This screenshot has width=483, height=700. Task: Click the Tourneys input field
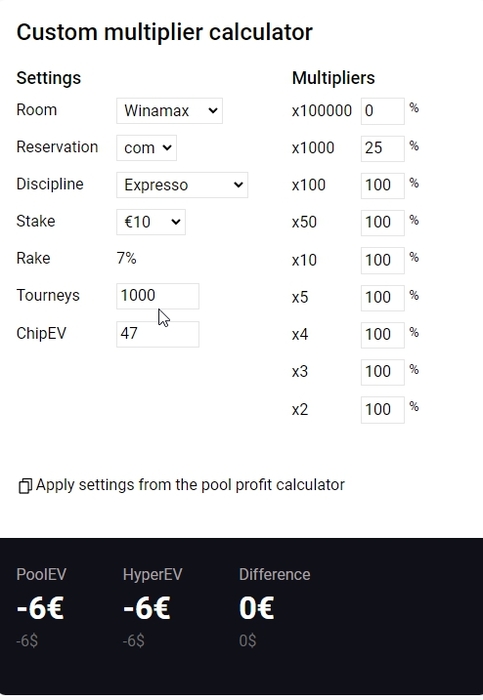tap(158, 296)
